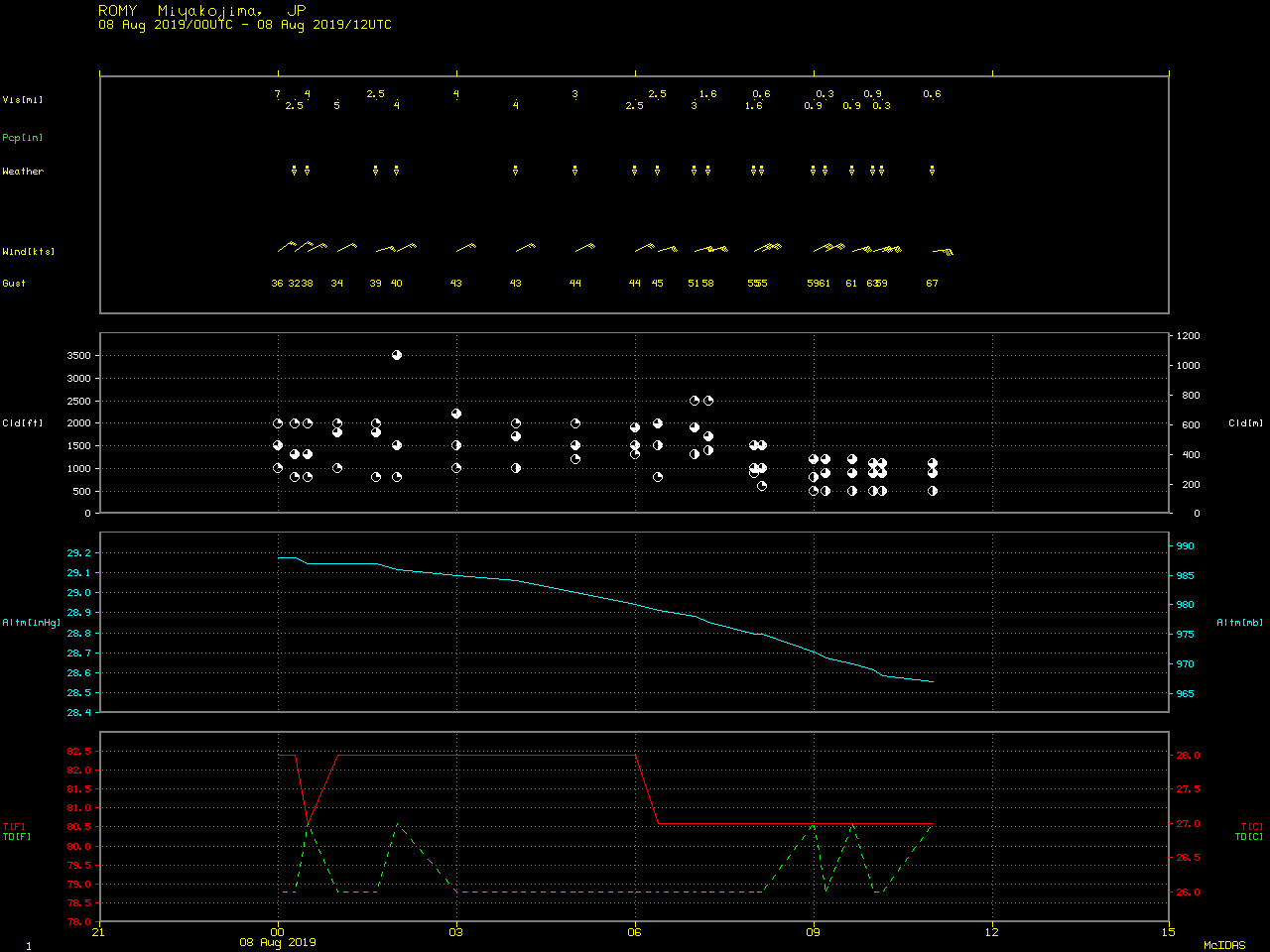Click the Cld[m] label on the right axis

coord(1245,423)
